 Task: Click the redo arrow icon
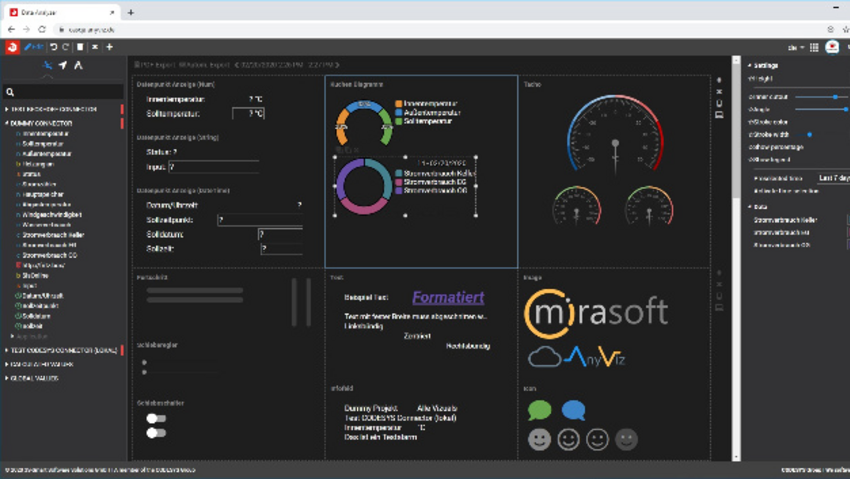[66, 47]
